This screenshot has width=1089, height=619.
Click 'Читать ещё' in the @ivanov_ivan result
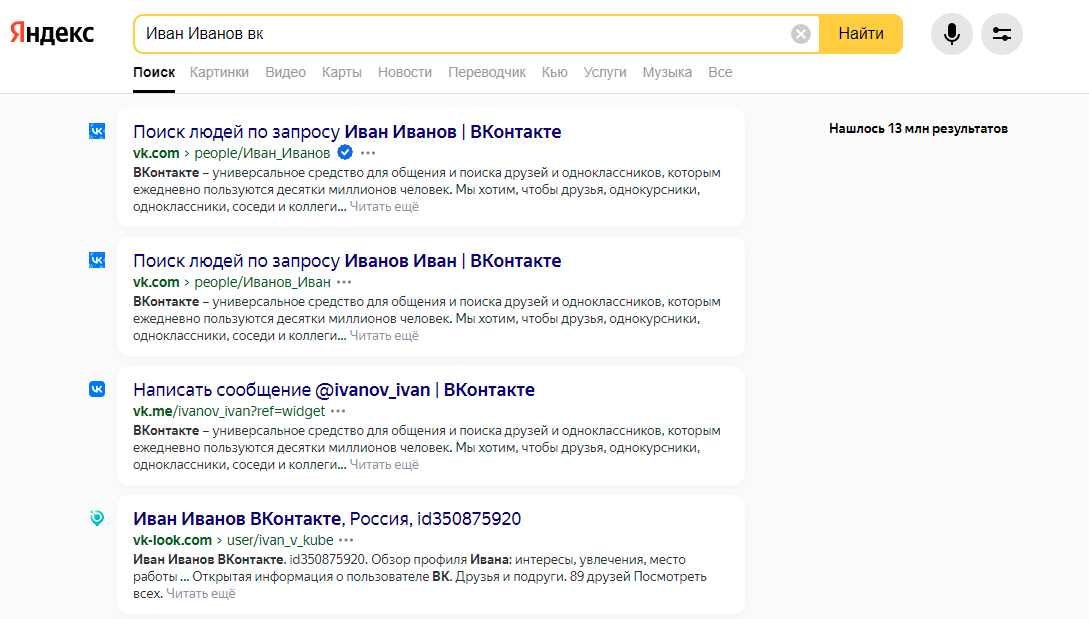[384, 465]
